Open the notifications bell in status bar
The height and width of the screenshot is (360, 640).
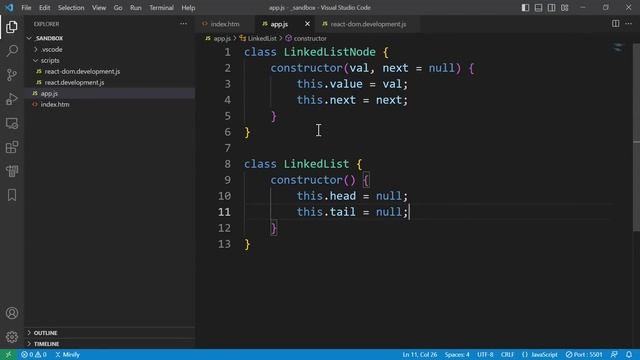[629, 354]
